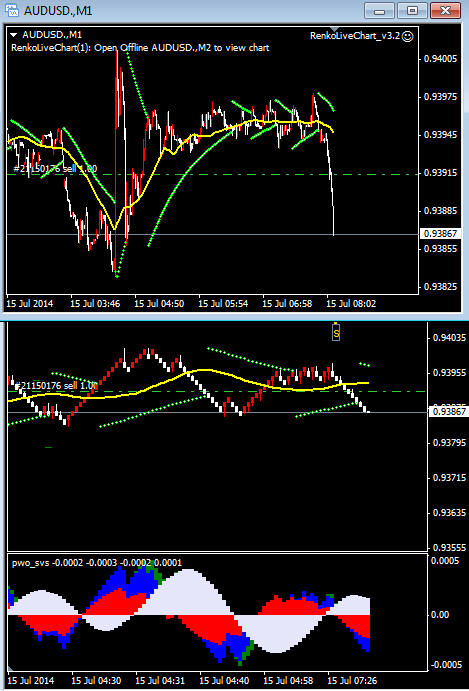This screenshot has width=469, height=691.
Task: Click the gray corner triangle in indicator window
Action: point(11,669)
